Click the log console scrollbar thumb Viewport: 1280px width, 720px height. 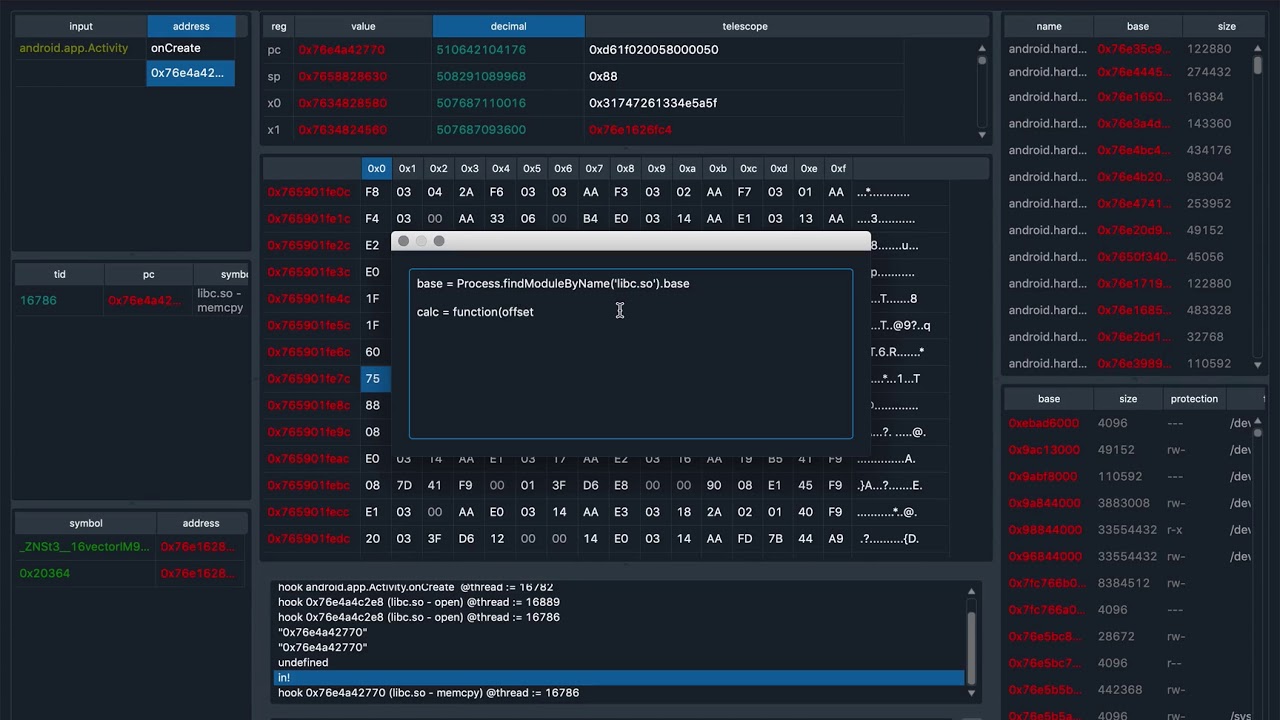point(971,647)
